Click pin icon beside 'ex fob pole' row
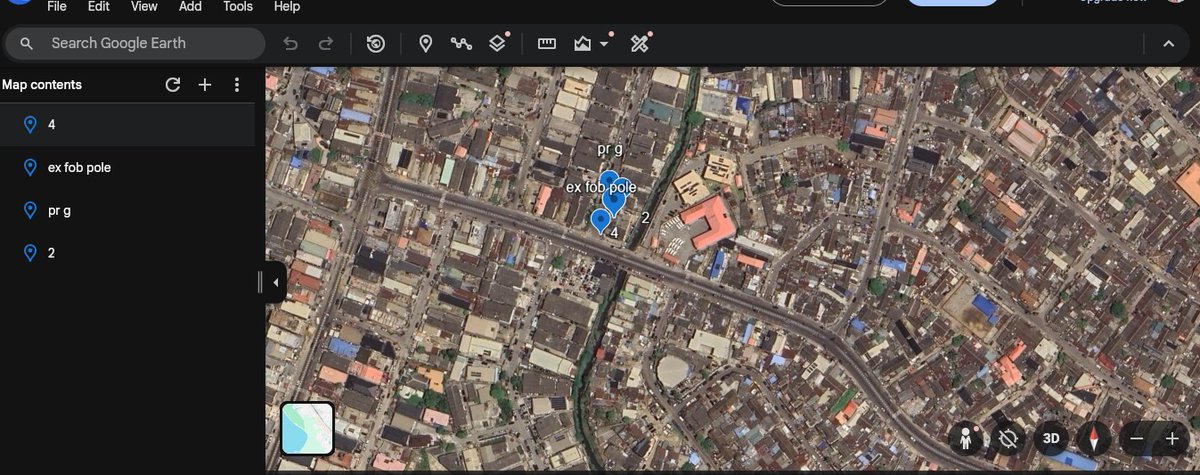The height and width of the screenshot is (475, 1200). (30, 167)
